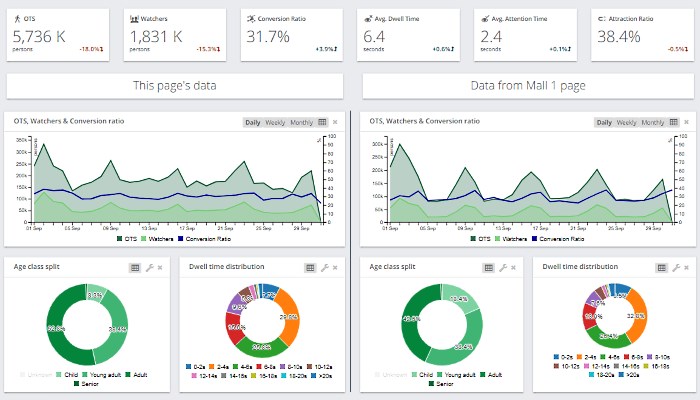Open settings wrench on left Age class split

pyautogui.click(x=149, y=268)
